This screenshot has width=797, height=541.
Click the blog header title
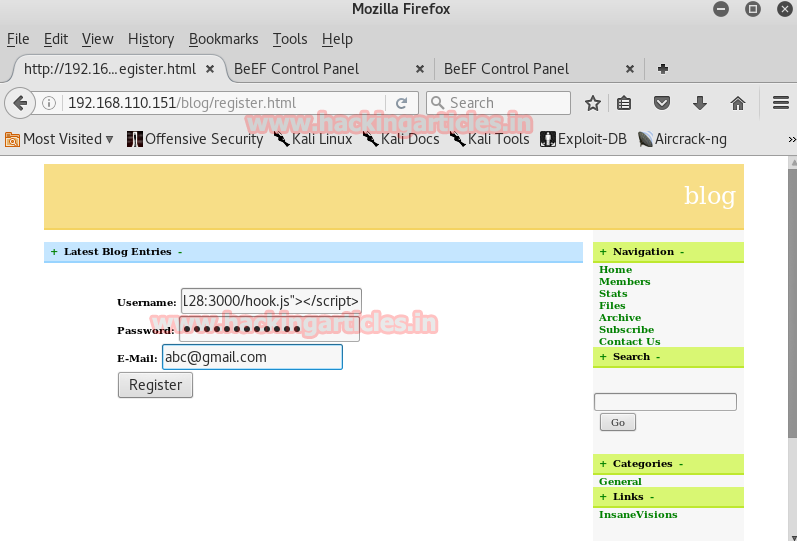(x=710, y=196)
